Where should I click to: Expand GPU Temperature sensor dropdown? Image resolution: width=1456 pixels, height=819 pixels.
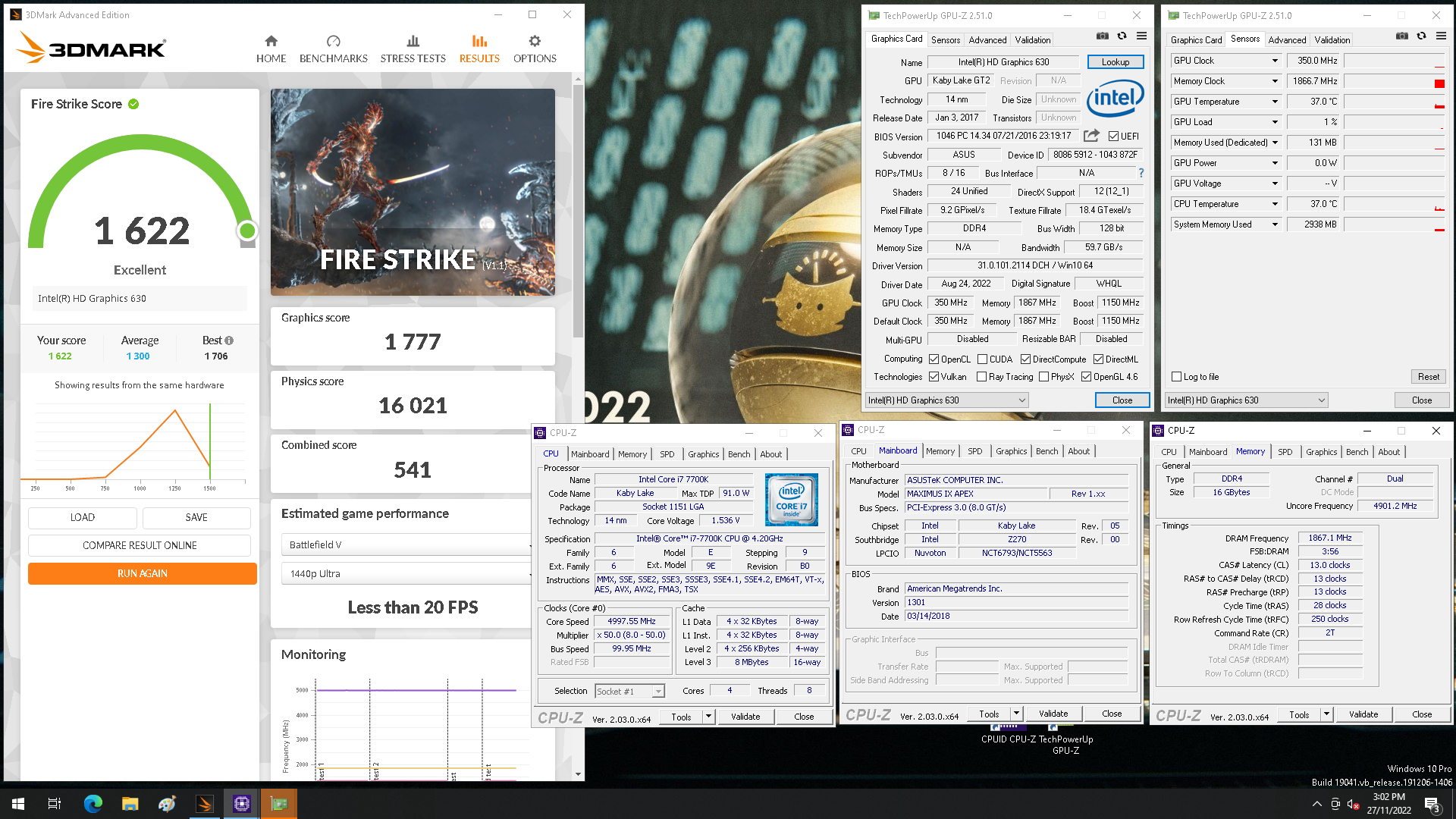[1275, 102]
